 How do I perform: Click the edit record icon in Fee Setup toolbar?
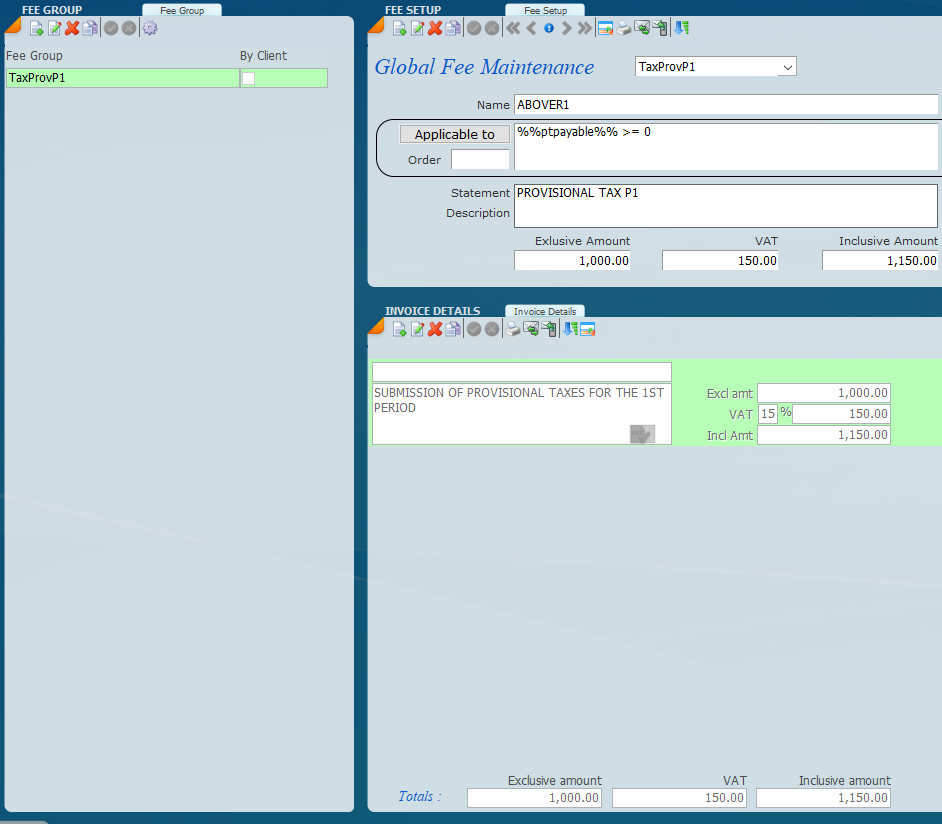[417, 28]
